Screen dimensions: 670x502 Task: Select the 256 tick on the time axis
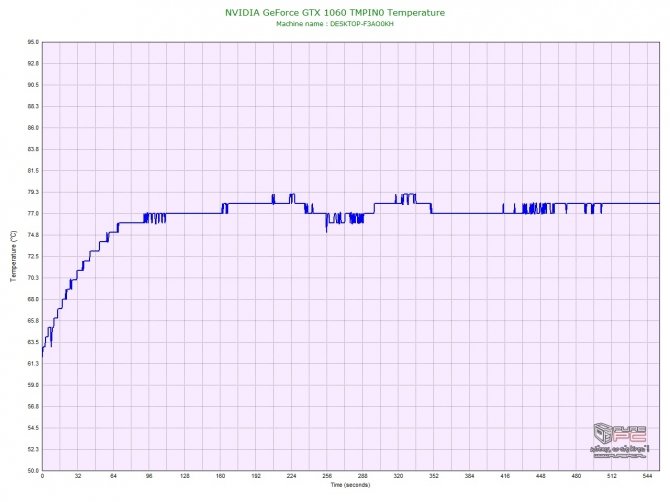point(327,476)
